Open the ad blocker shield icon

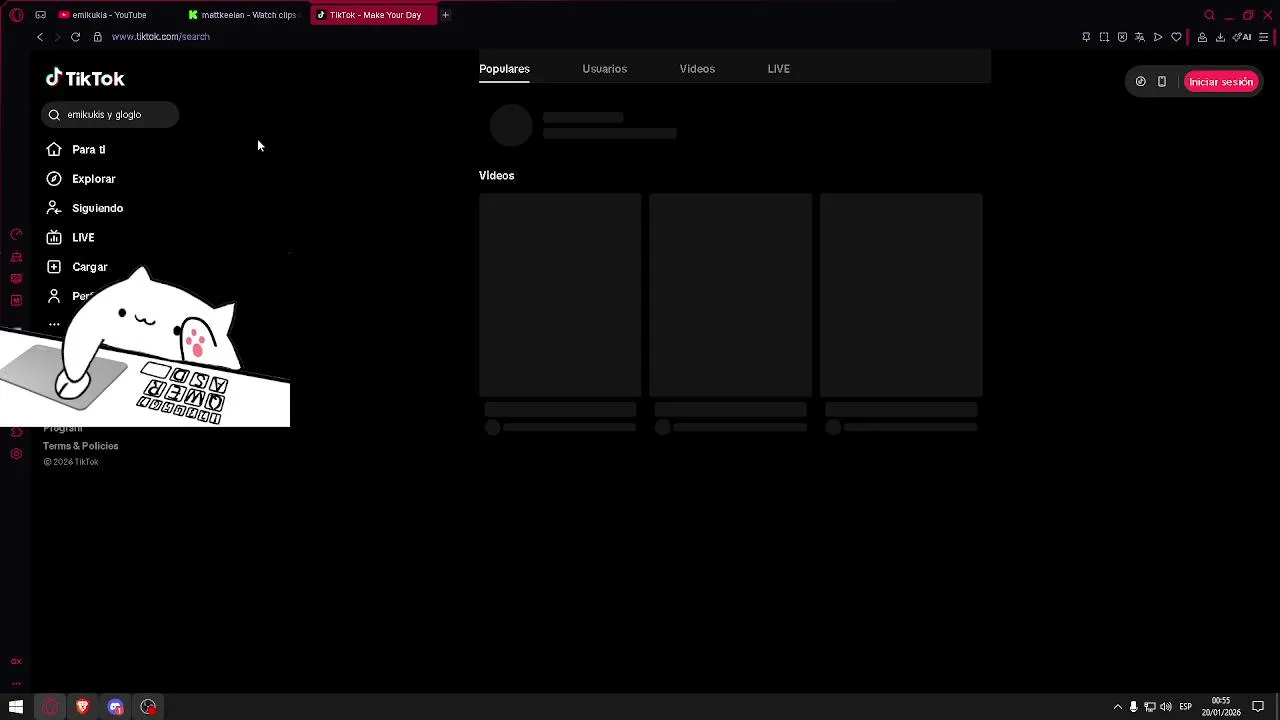[1122, 37]
